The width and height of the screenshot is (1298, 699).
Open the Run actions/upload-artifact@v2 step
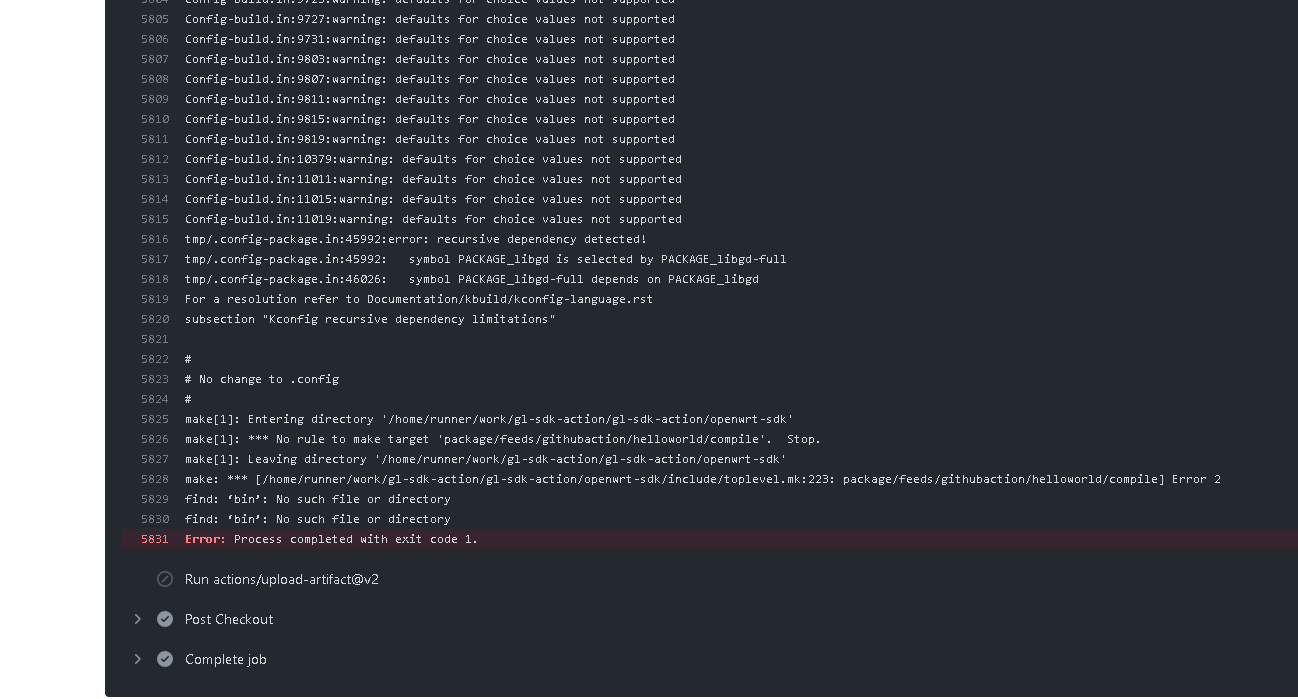281,579
